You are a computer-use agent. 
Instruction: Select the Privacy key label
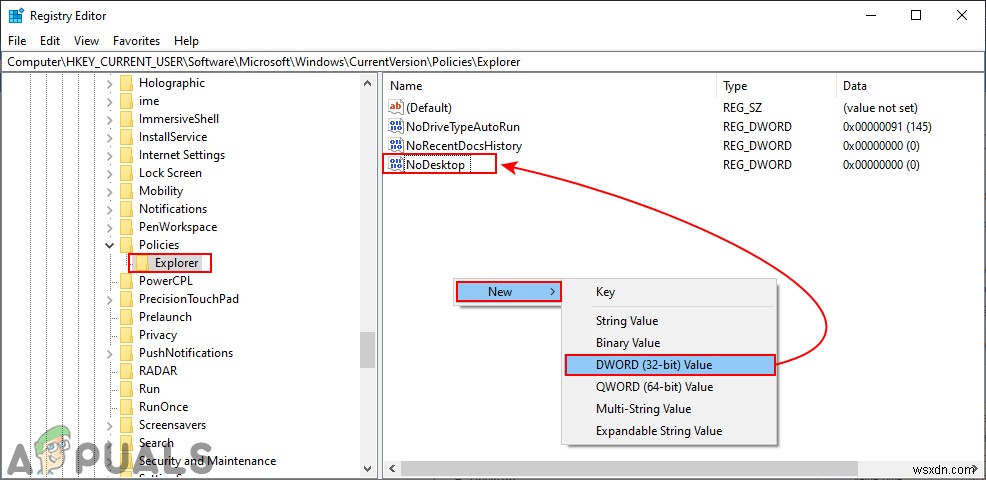click(158, 335)
